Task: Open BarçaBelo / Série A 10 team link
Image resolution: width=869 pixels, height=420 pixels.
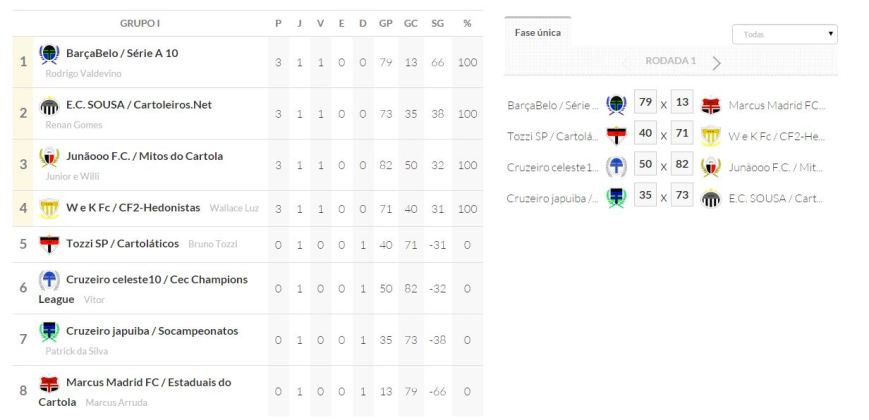Action: 122,53
